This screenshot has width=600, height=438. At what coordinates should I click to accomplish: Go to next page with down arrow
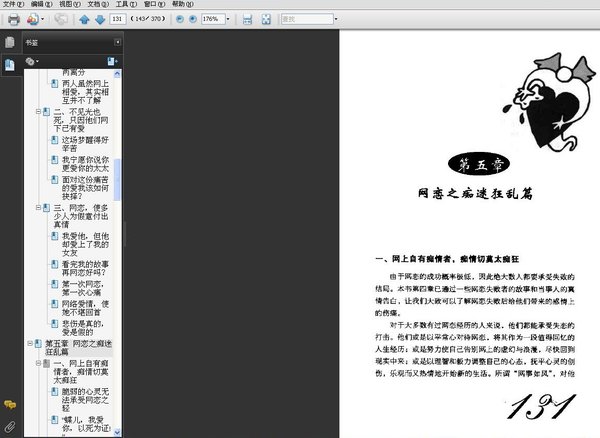[x=100, y=19]
